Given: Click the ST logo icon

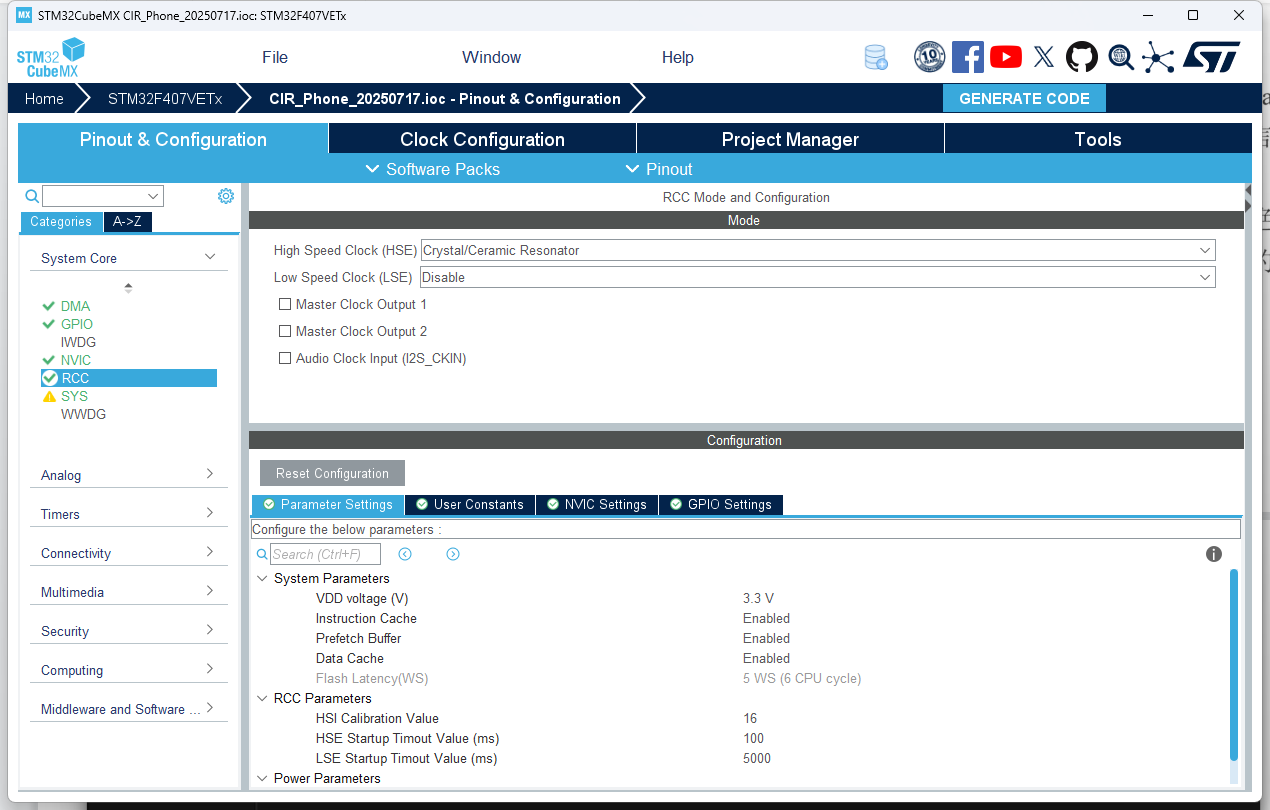Looking at the screenshot, I should (x=1212, y=57).
